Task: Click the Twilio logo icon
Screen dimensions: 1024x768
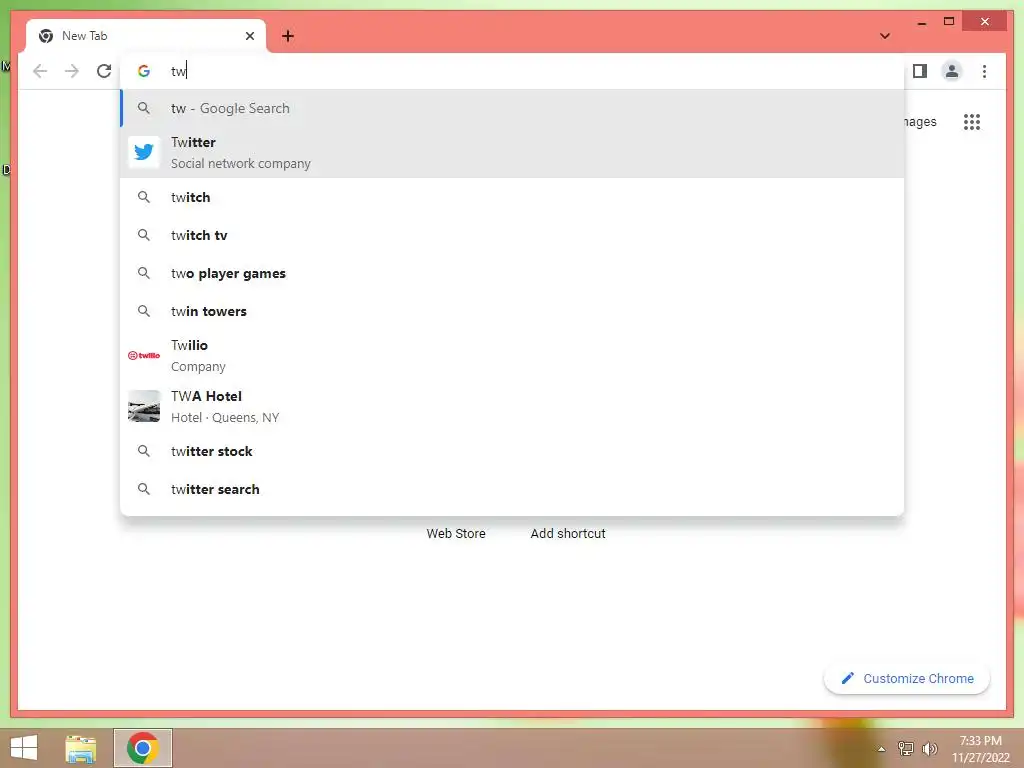Action: (144, 355)
